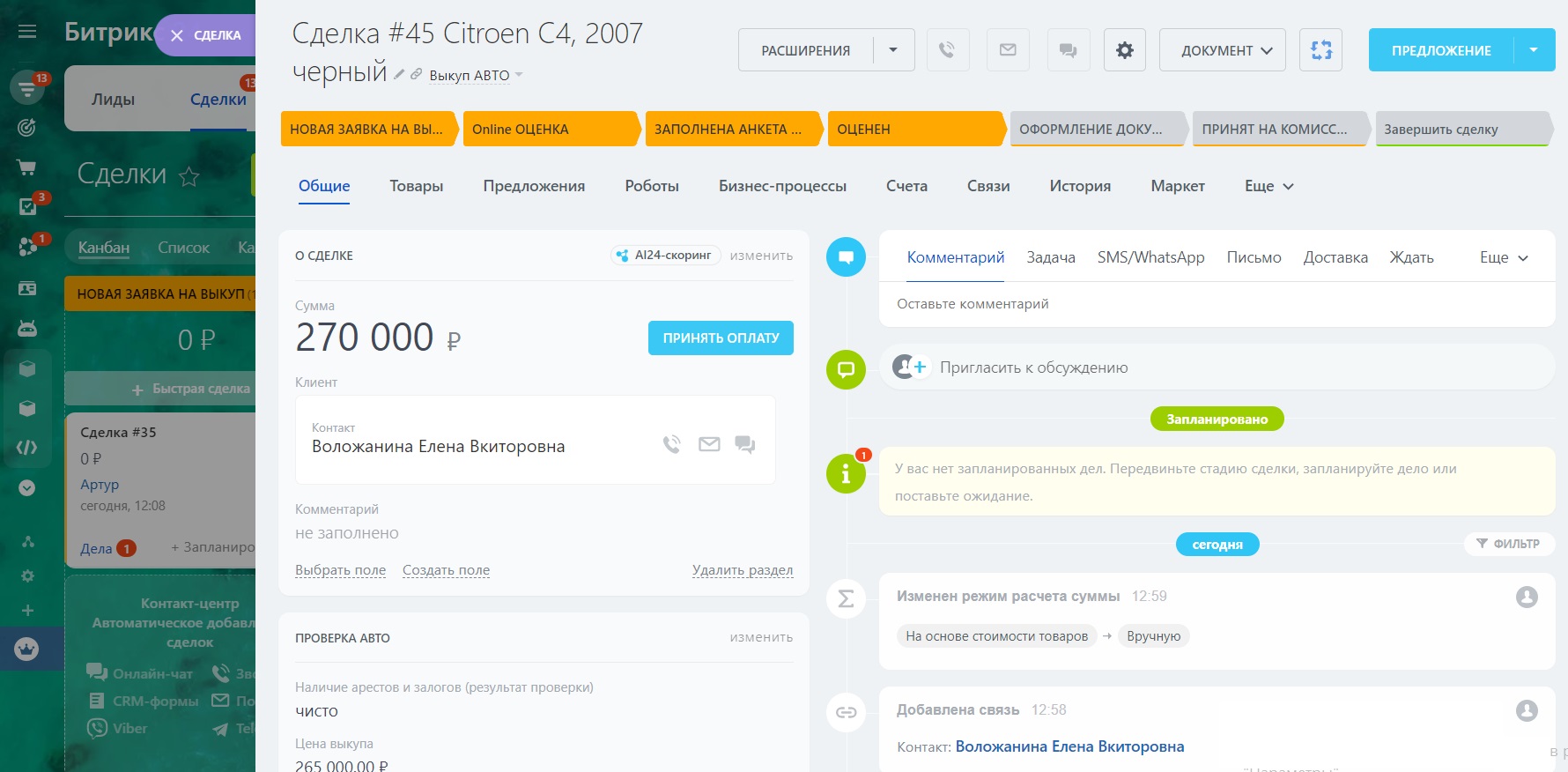Expand the РАСШИРЕНИЯ dropdown arrow
Image resolution: width=1568 pixels, height=772 pixels.
tap(893, 50)
